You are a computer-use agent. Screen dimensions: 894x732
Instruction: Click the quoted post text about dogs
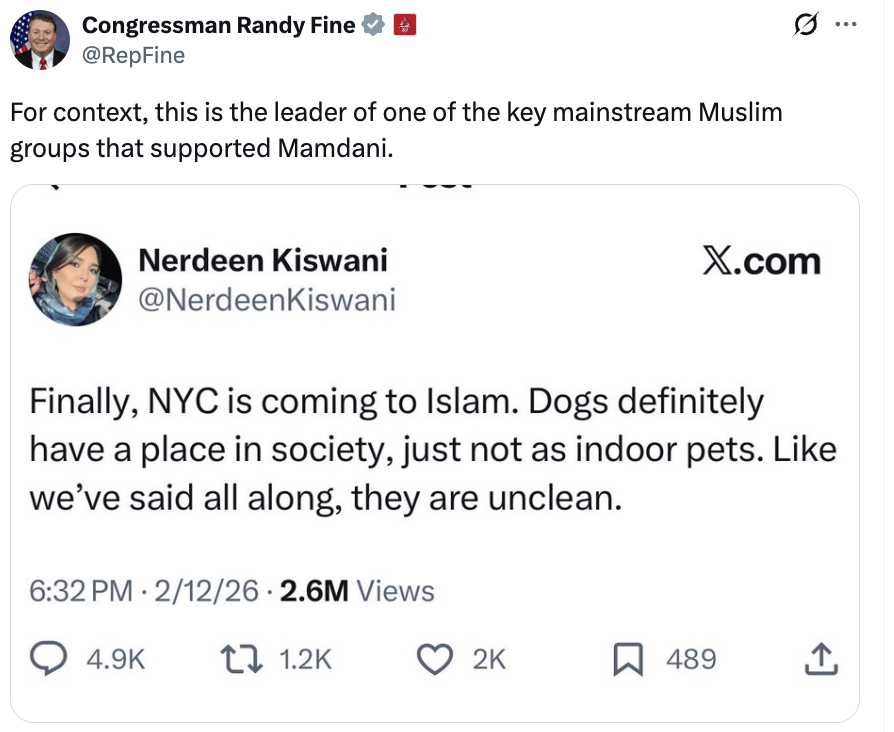click(432, 449)
